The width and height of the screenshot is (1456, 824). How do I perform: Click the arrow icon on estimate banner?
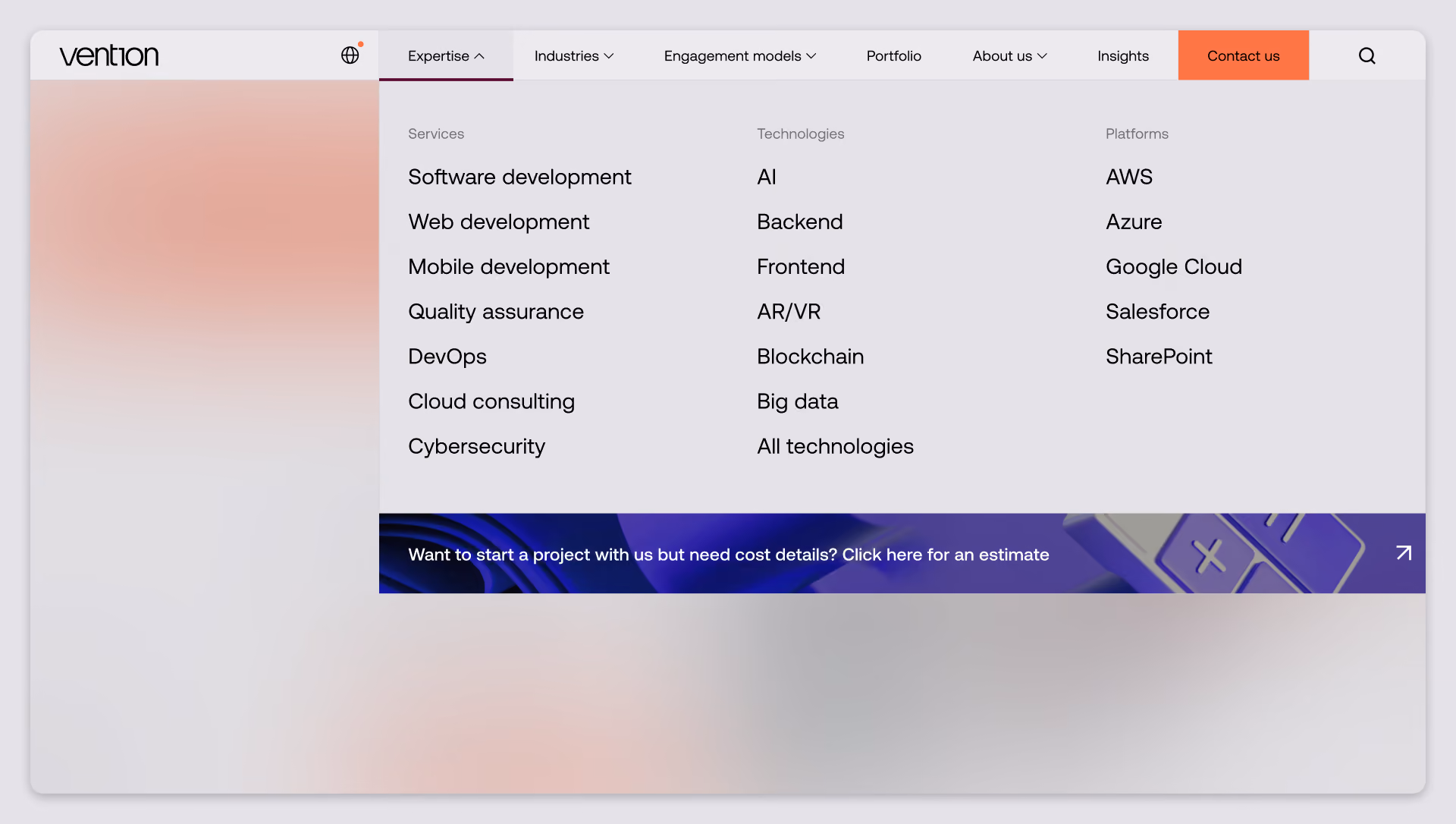click(1404, 553)
